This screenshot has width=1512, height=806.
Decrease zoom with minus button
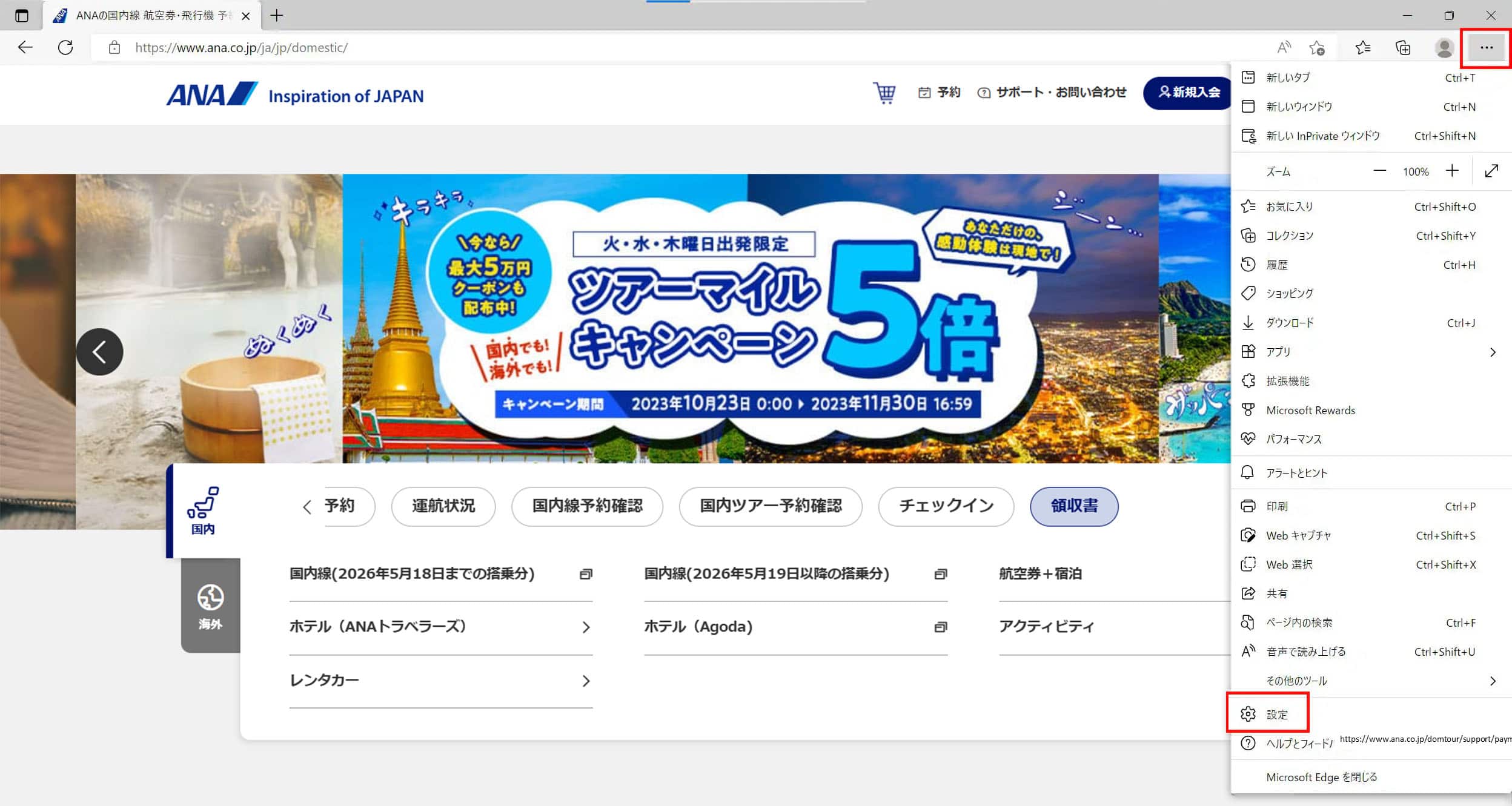[x=1379, y=171]
